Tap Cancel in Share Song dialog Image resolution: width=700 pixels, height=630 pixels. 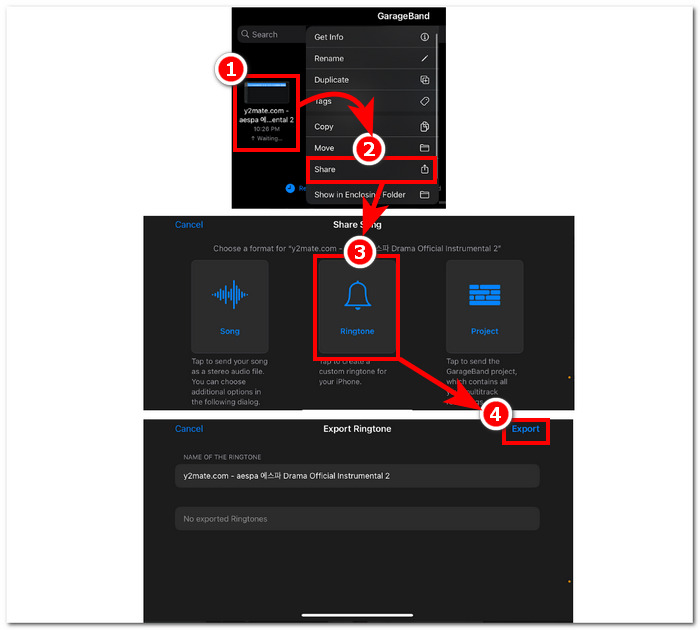[x=189, y=225]
